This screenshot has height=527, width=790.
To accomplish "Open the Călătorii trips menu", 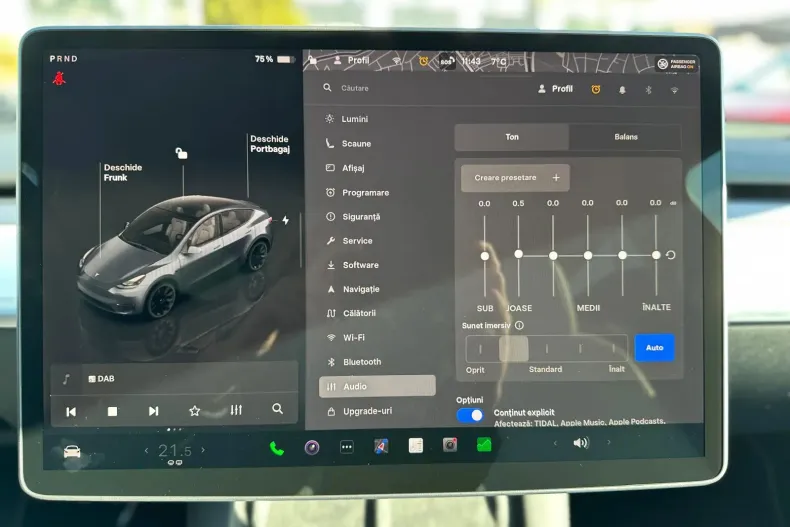I will [351, 313].
